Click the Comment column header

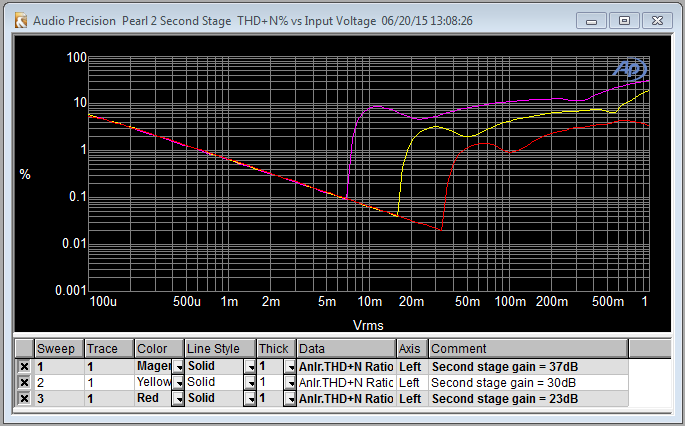528,349
